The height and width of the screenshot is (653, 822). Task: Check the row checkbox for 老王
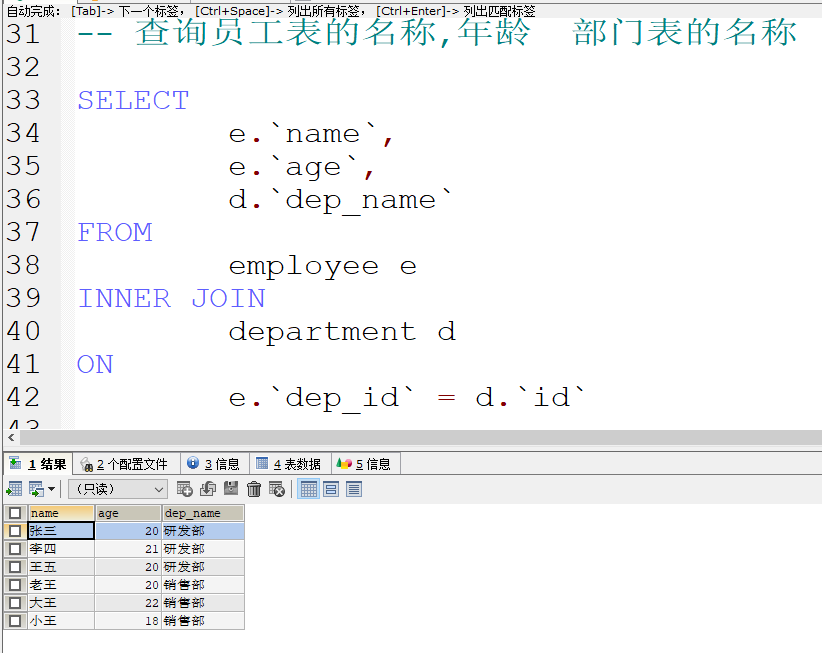(x=14, y=584)
